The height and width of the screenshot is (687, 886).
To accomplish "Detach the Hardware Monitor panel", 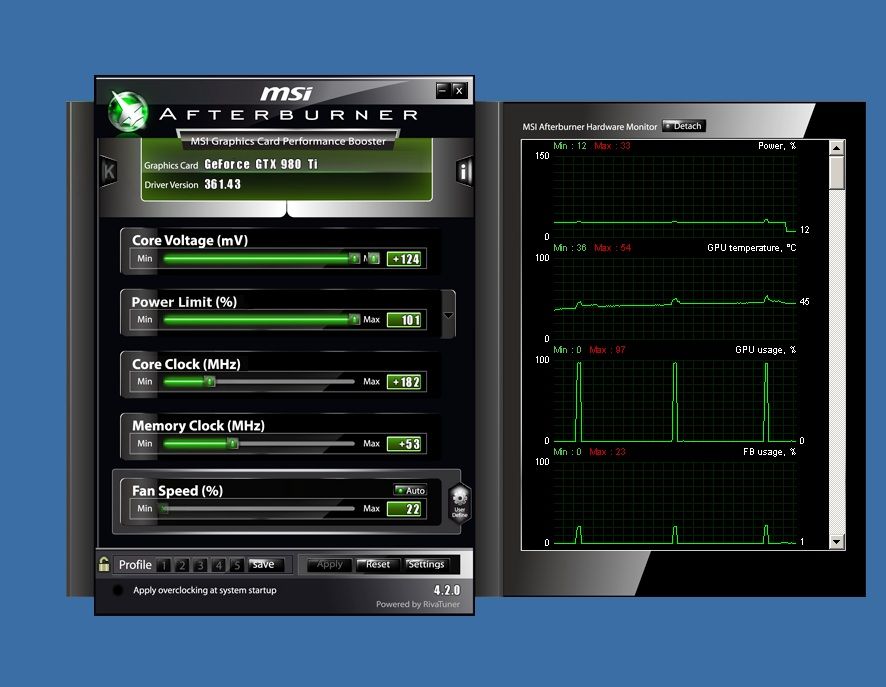I will point(684,126).
